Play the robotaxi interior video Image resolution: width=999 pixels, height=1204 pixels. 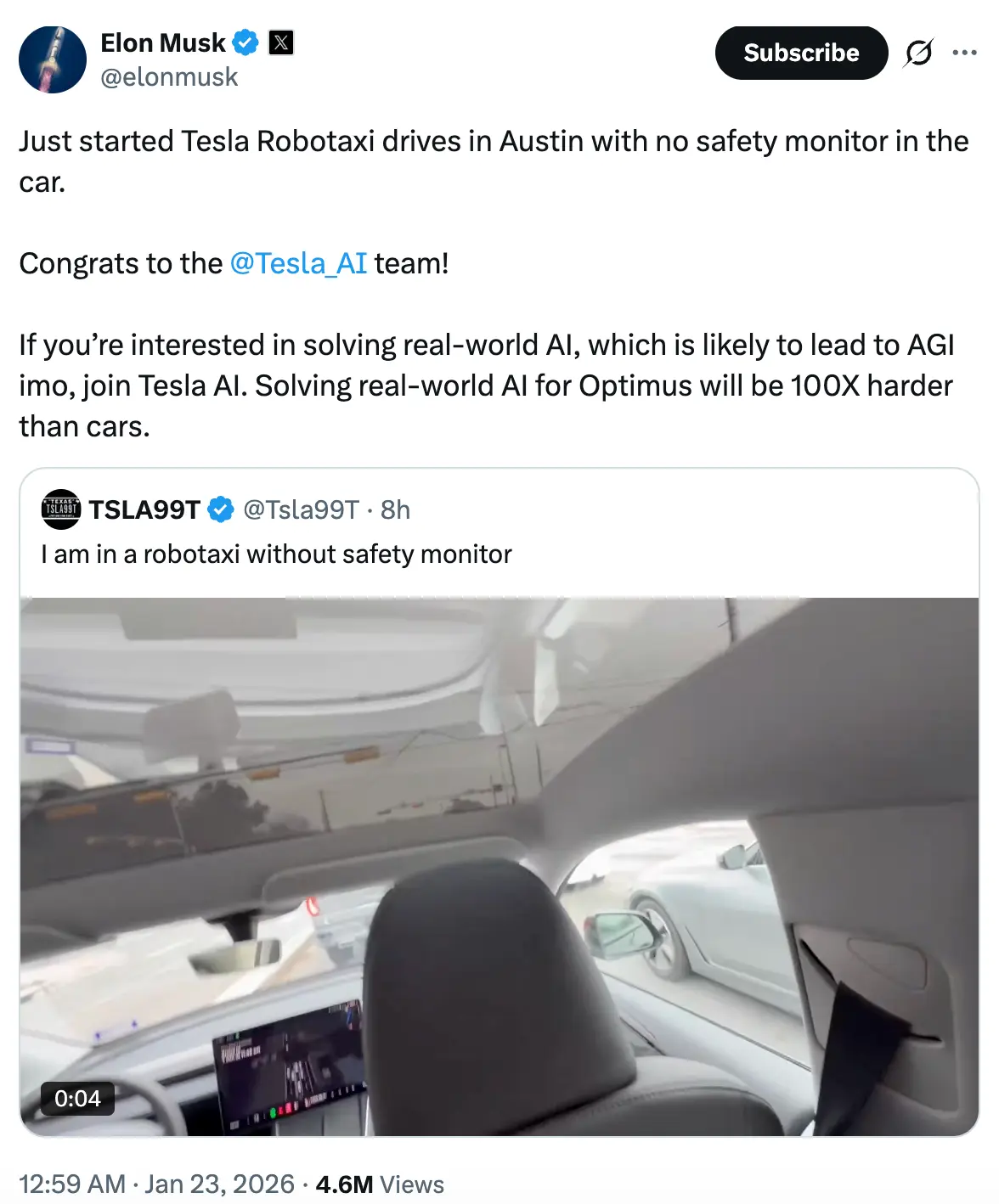[x=499, y=866]
